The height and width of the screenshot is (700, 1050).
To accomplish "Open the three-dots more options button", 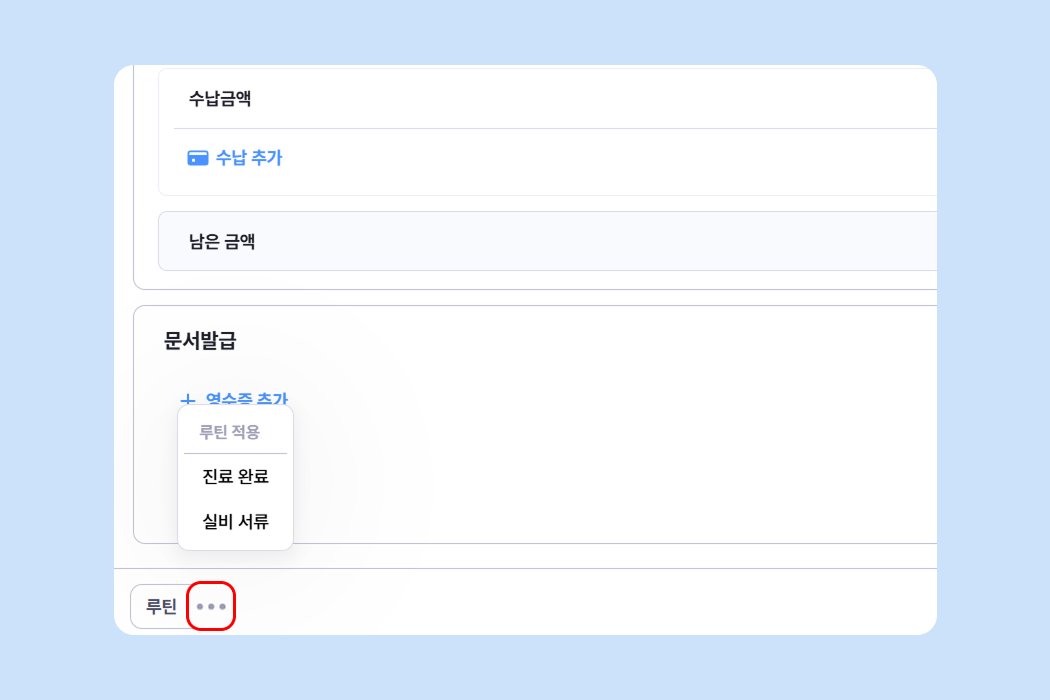I will click(211, 606).
